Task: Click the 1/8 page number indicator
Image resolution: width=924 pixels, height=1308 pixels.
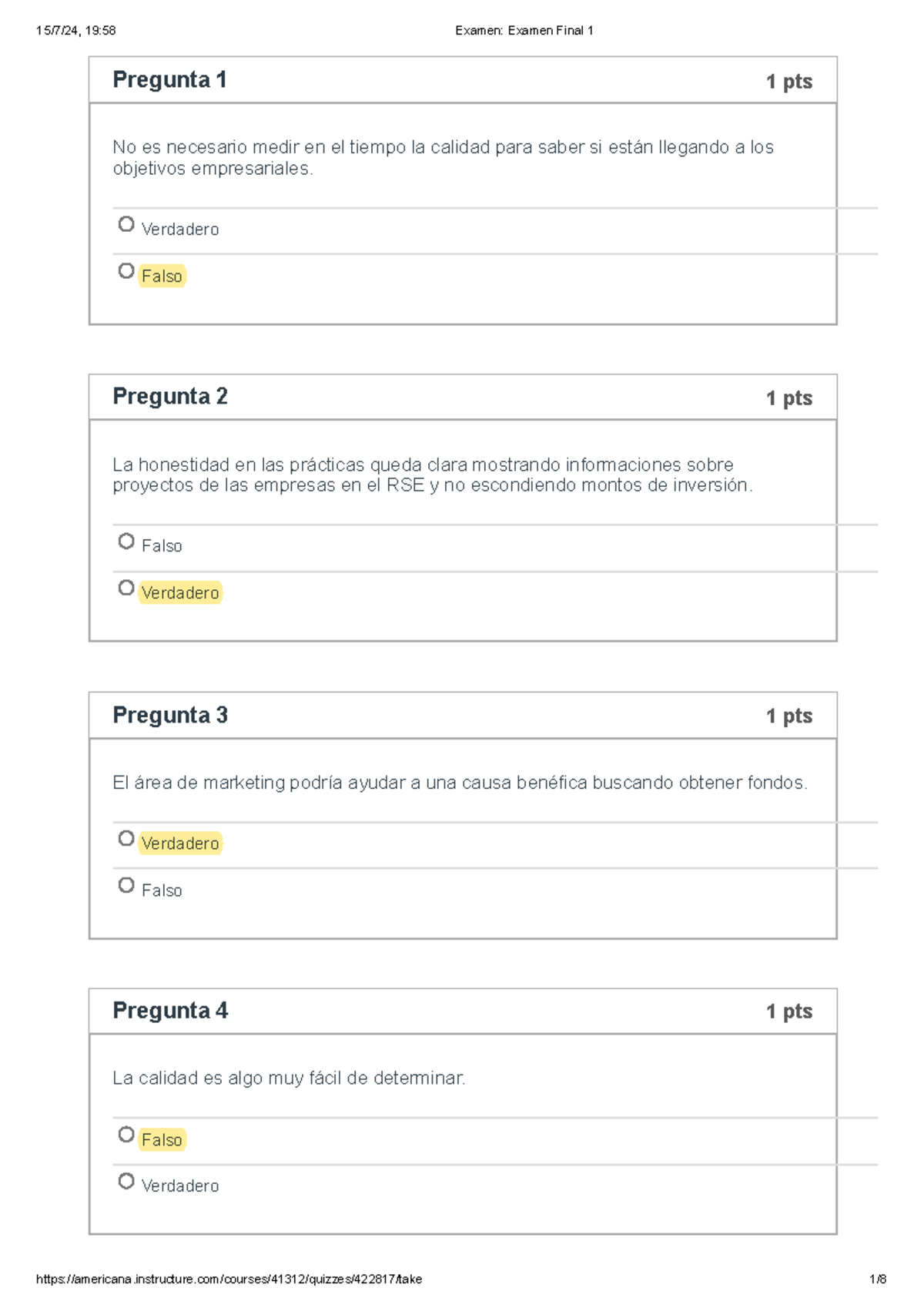Action: (878, 1279)
